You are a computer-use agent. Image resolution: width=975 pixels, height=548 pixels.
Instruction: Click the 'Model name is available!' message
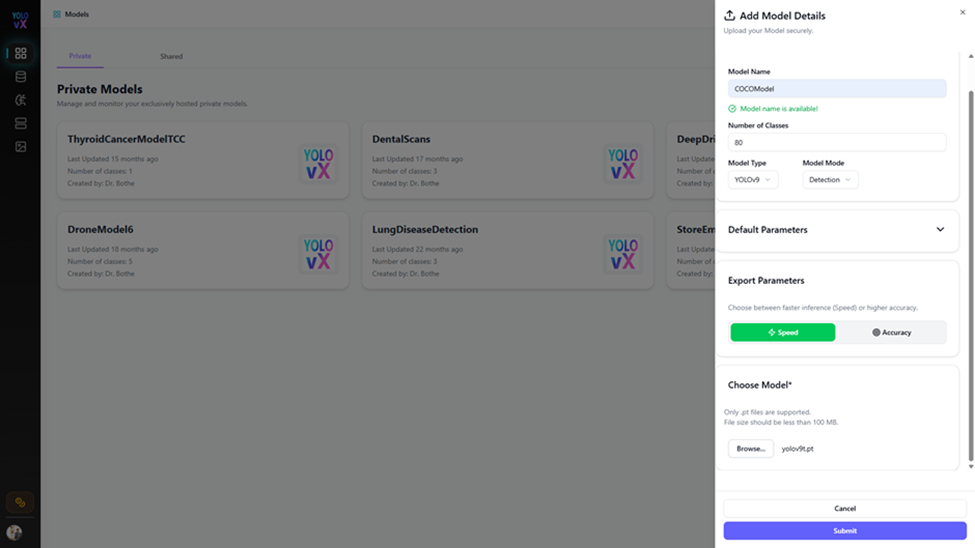tap(779, 109)
